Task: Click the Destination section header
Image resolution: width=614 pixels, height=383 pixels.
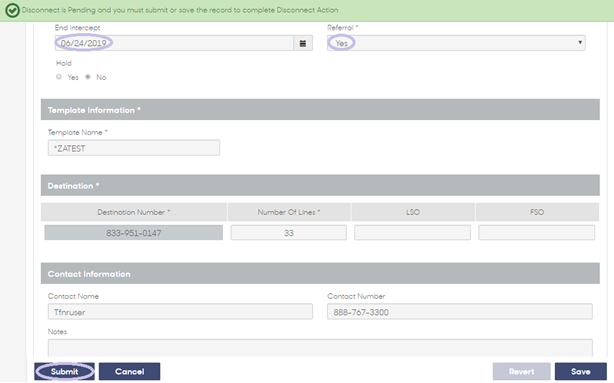Action: [x=320, y=185]
